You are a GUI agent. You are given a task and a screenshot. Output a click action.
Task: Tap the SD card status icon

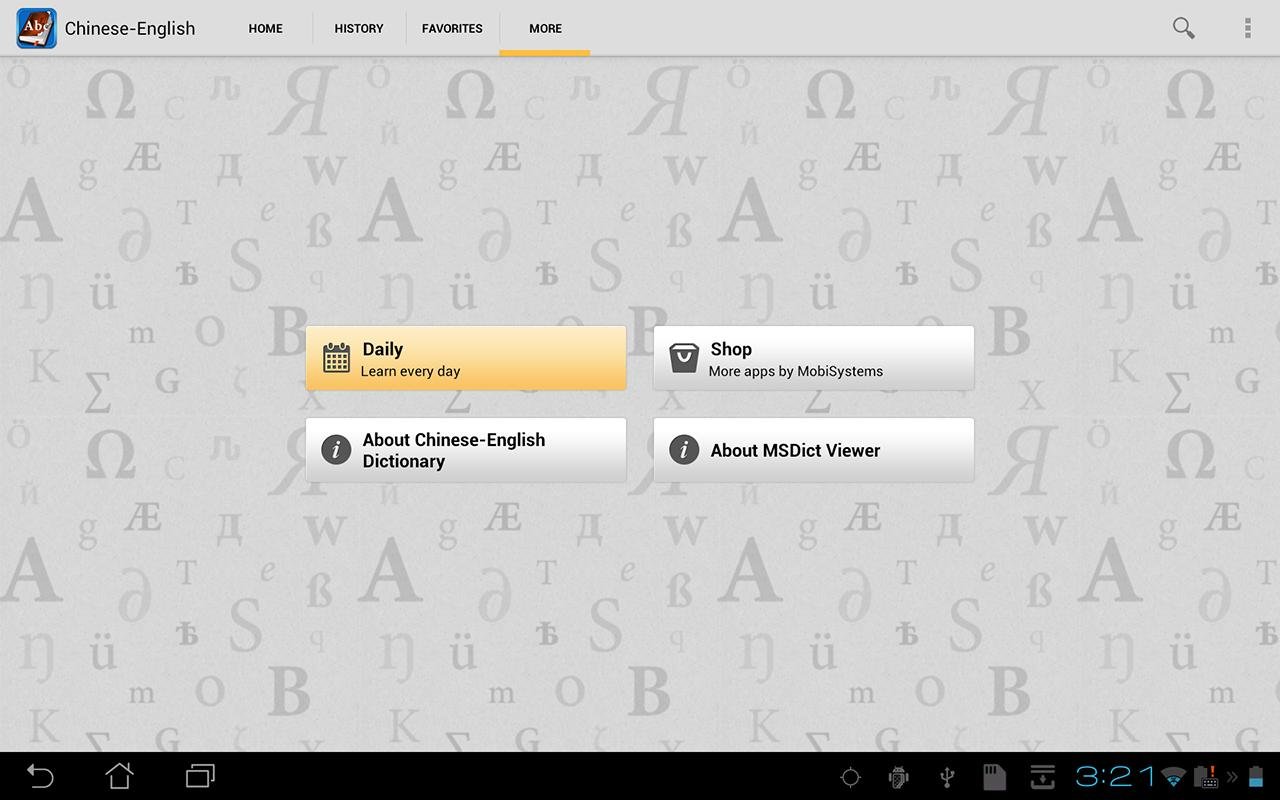pos(994,777)
